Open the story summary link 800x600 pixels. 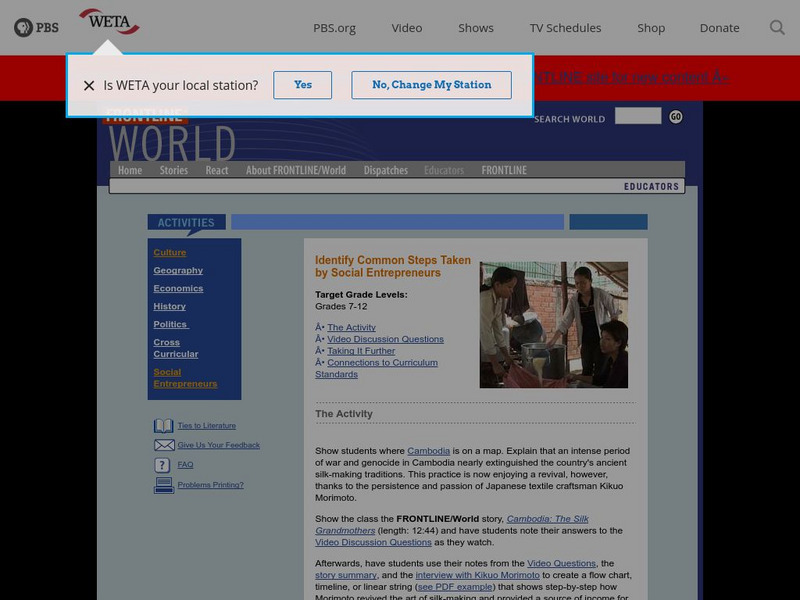(x=345, y=575)
